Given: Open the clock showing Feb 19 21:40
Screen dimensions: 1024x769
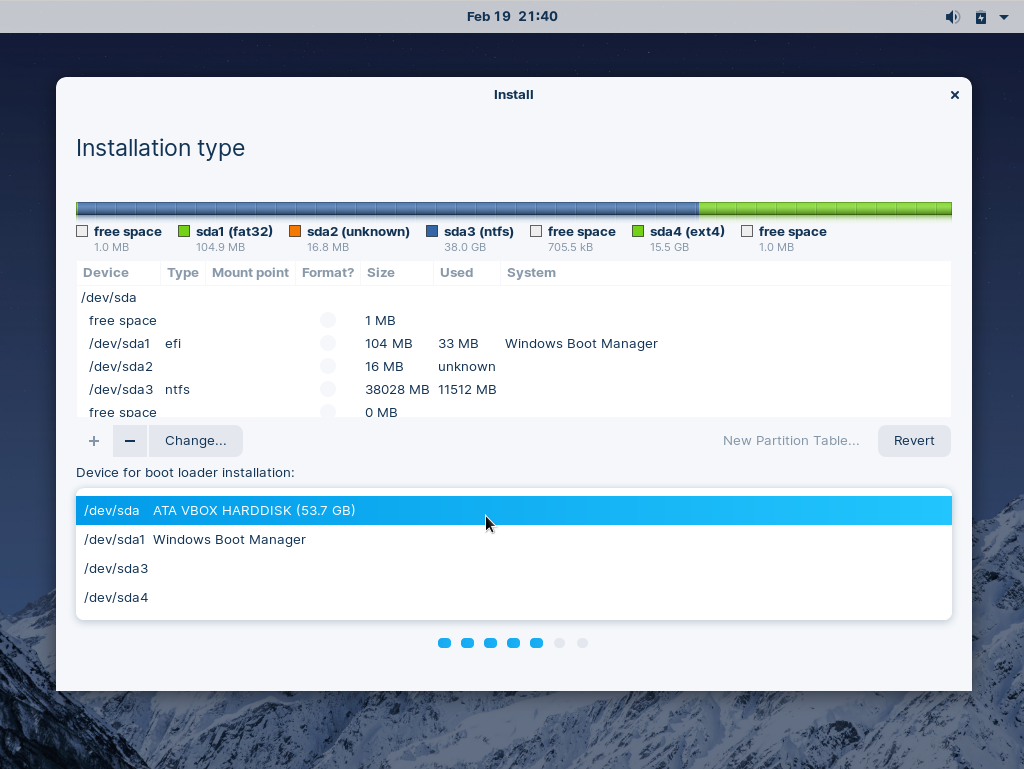Looking at the screenshot, I should (512, 16).
